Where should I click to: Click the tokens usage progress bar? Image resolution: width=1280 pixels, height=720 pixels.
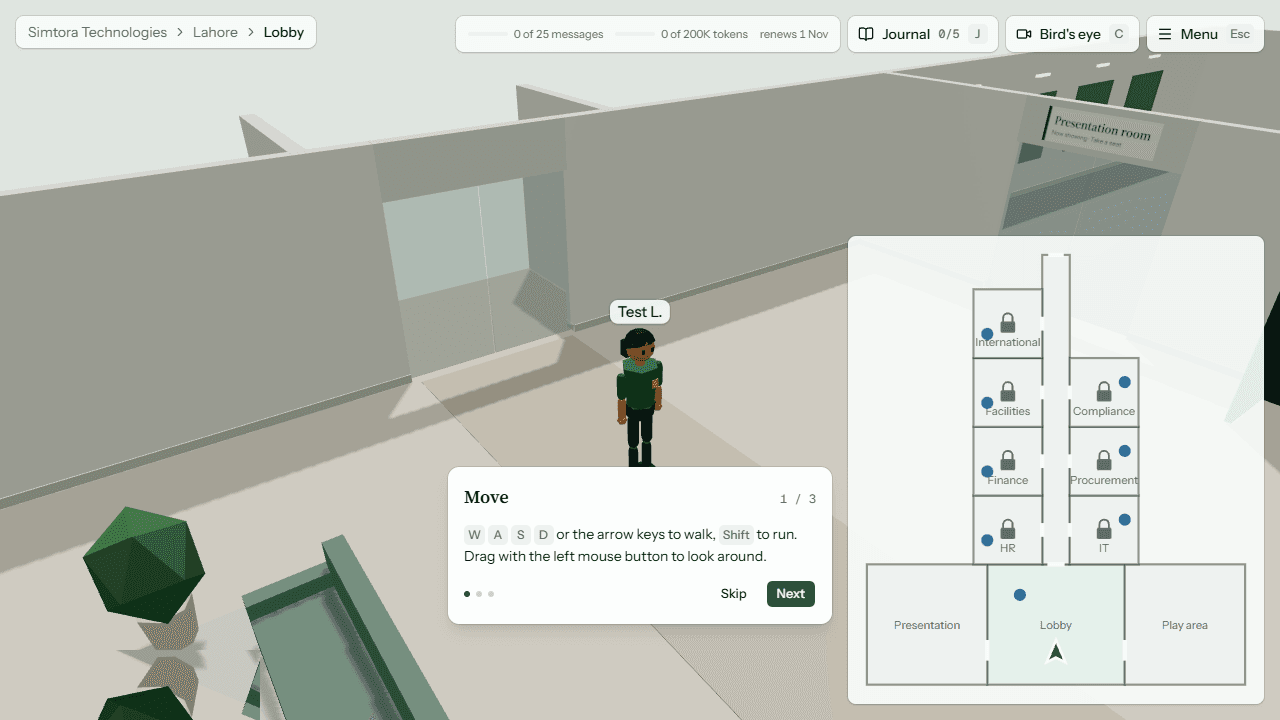635,34
